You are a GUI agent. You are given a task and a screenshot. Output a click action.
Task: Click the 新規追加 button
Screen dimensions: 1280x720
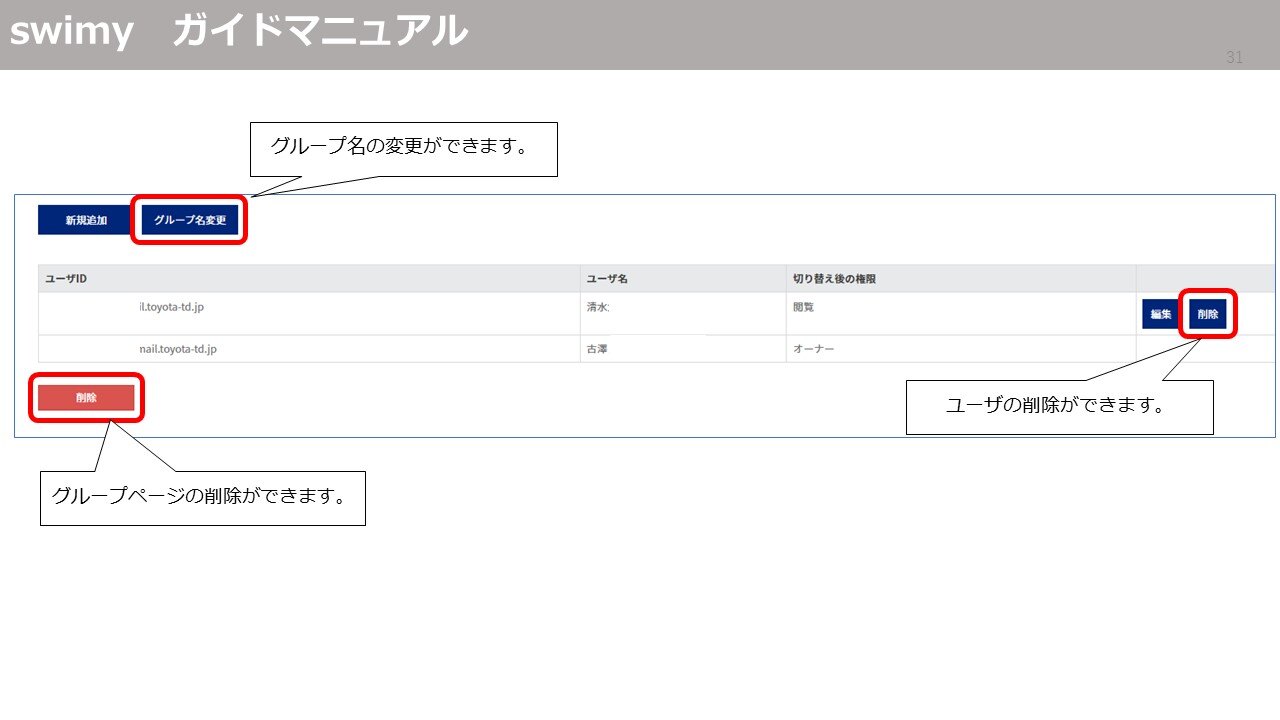[85, 220]
